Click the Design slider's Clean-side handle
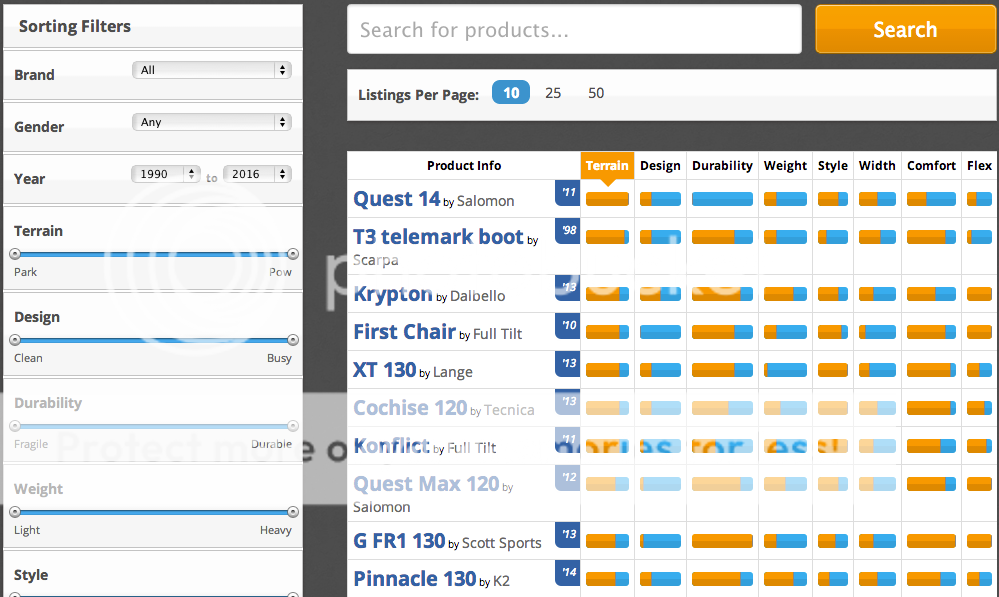Screen dimensions: 999x597 pyautogui.click(x=15, y=340)
